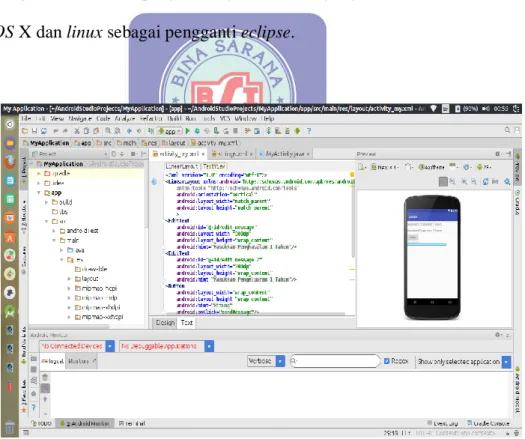This screenshot has height=439, width=525.
Task: Switch to the Design tab of the editor
Action: [x=165, y=323]
